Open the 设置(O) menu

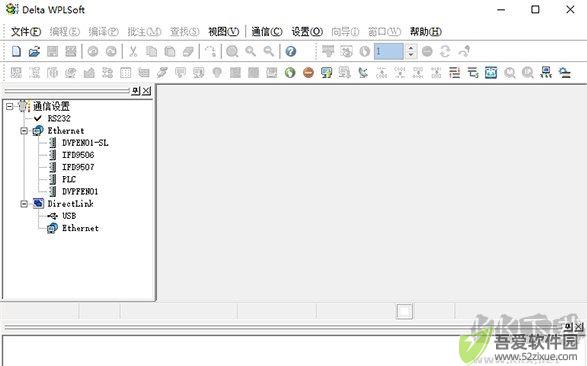(x=307, y=32)
